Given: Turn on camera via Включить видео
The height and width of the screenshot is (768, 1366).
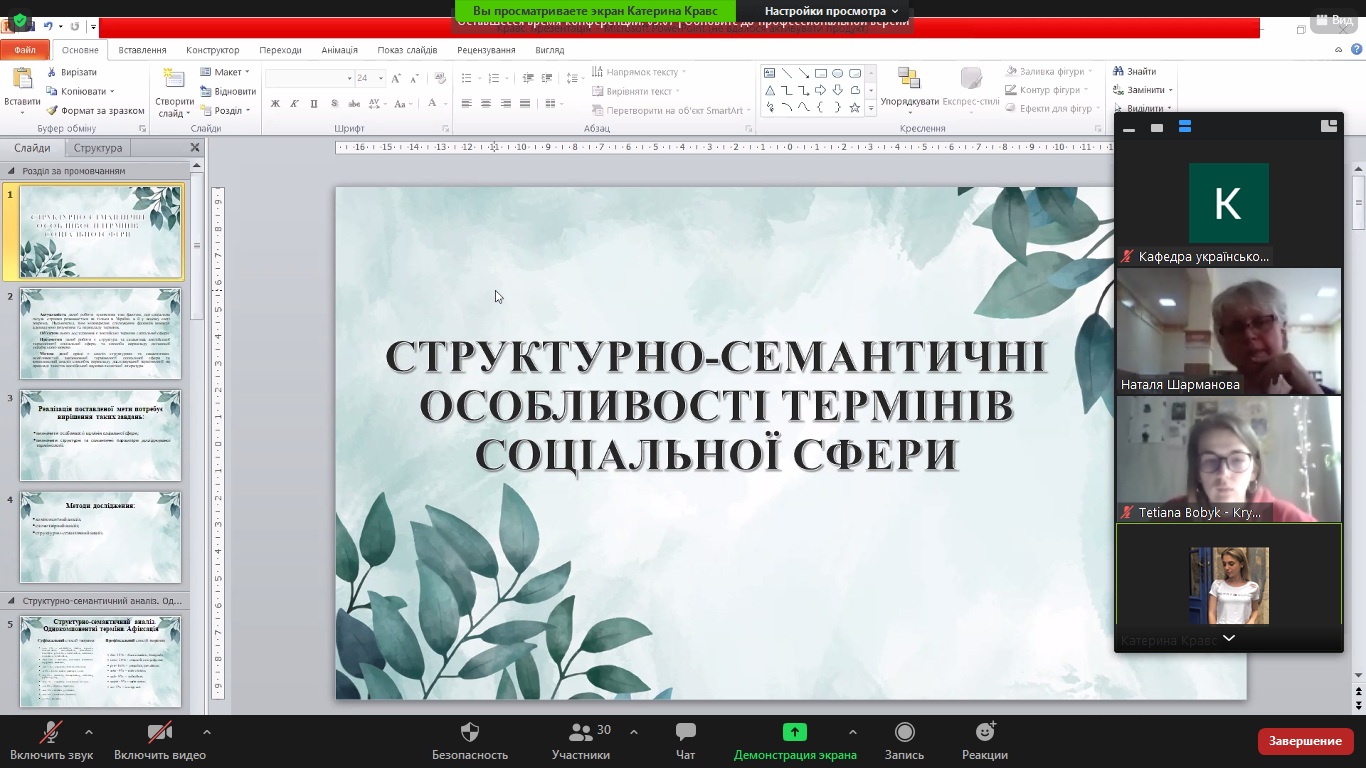Looking at the screenshot, I should tap(159, 741).
